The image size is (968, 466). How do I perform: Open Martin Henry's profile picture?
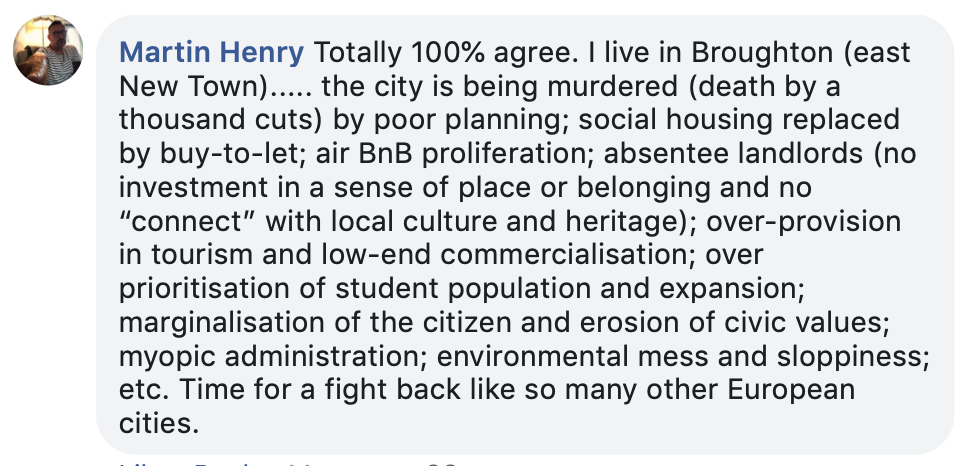pyautogui.click(x=48, y=50)
